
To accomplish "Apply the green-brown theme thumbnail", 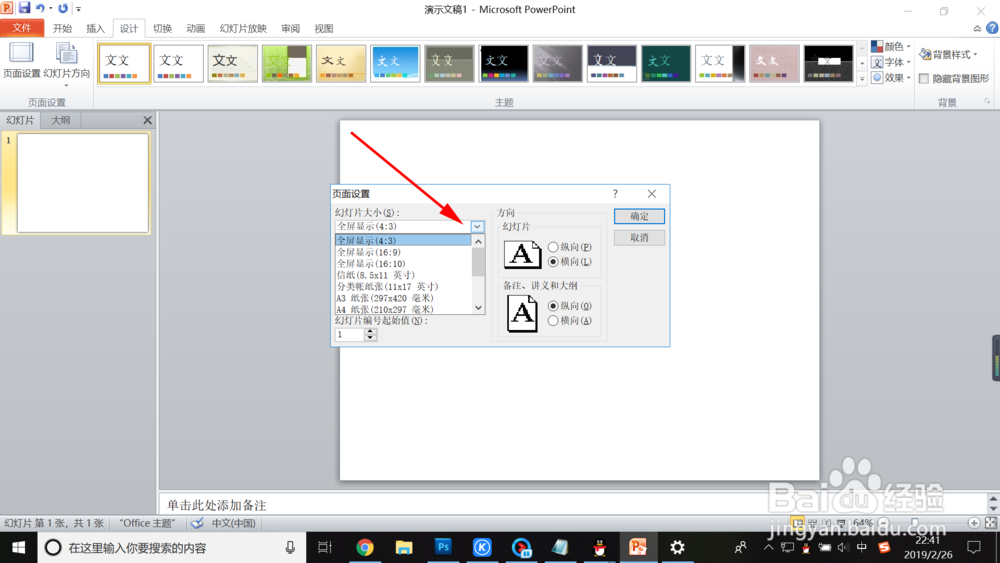I will 286,63.
